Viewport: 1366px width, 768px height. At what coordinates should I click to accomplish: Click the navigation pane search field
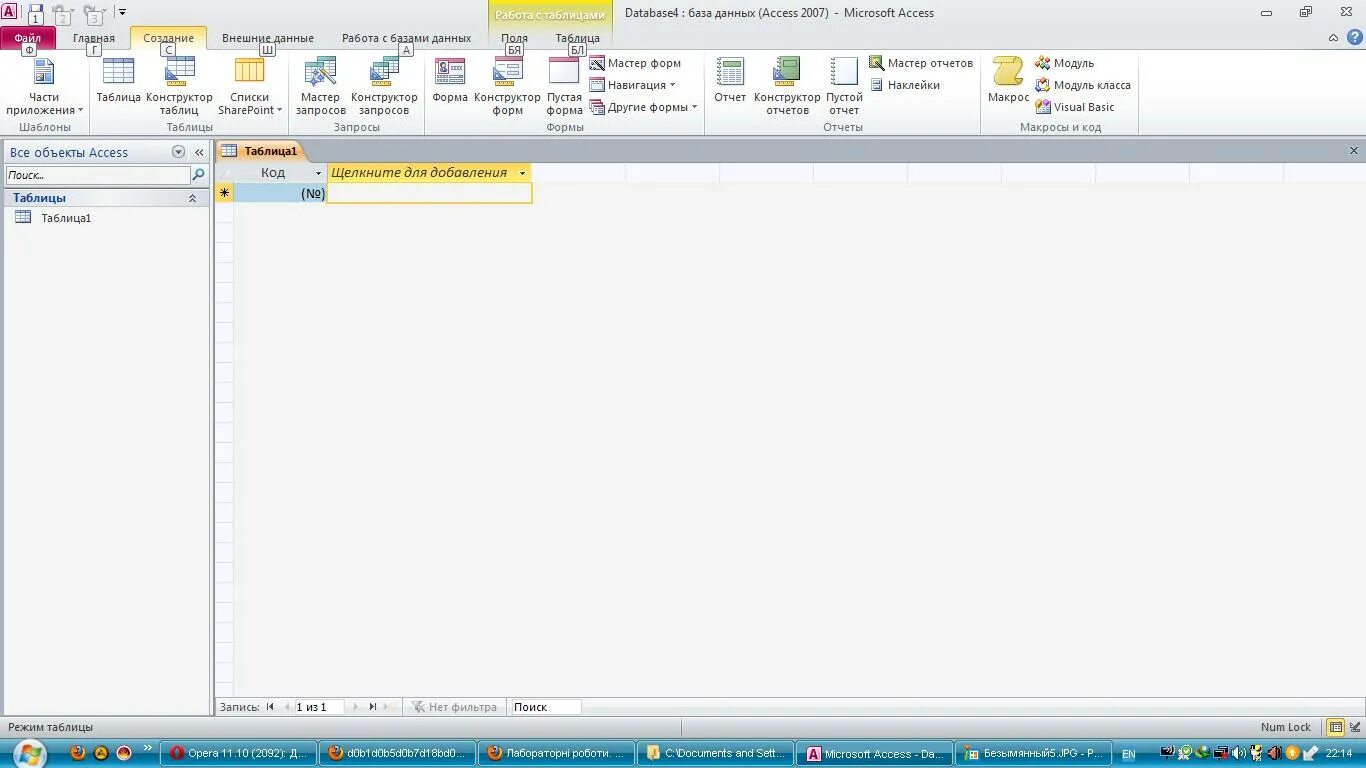tap(97, 175)
